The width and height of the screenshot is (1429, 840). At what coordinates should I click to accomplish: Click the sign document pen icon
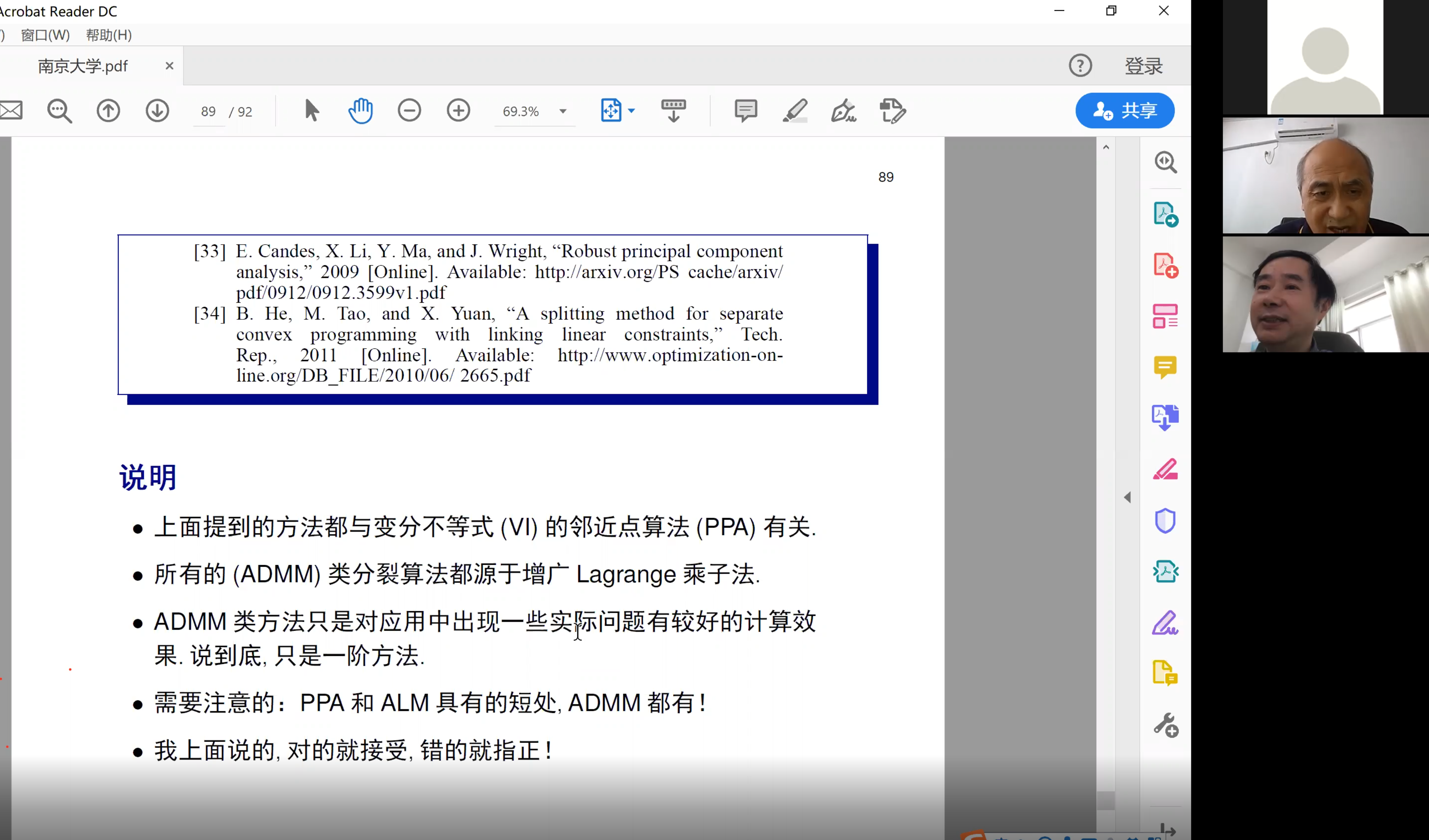(x=843, y=110)
